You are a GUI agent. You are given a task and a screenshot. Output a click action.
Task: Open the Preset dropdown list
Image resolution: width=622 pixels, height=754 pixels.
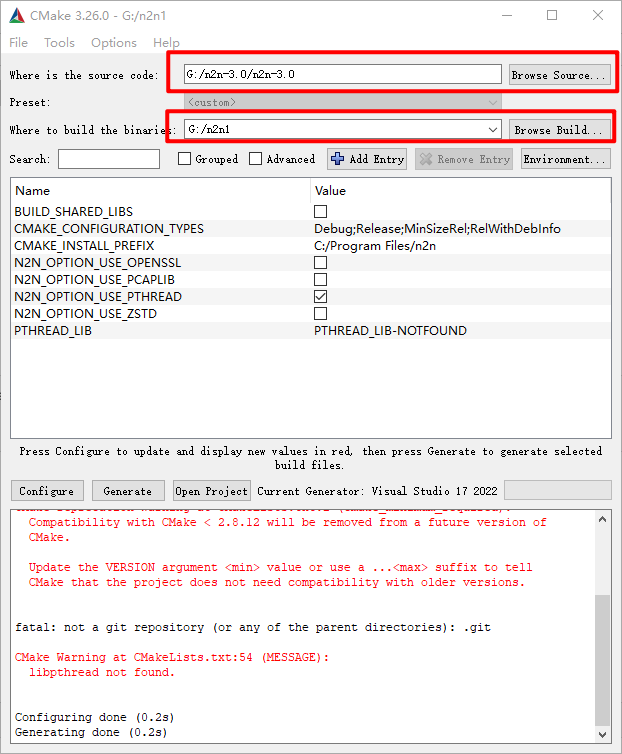click(x=492, y=102)
